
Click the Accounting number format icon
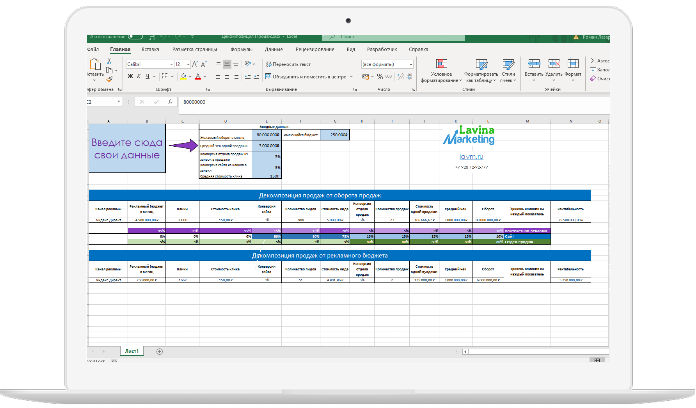(x=365, y=77)
